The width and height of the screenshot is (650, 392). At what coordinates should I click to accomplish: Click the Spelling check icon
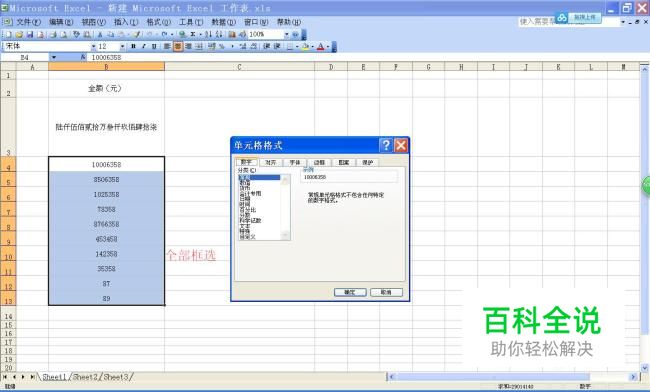click(x=76, y=34)
